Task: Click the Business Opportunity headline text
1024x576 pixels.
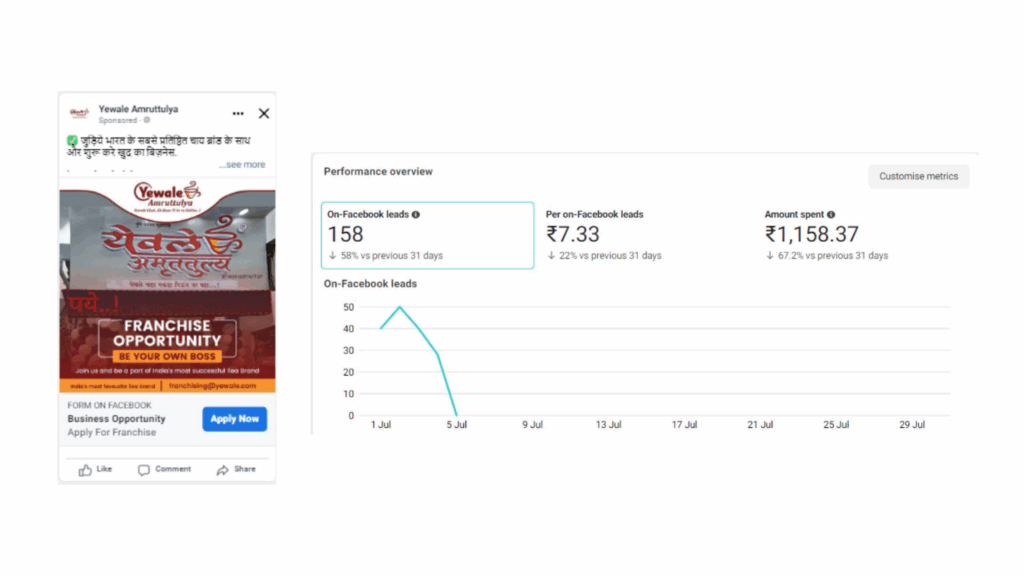Action: coord(116,419)
